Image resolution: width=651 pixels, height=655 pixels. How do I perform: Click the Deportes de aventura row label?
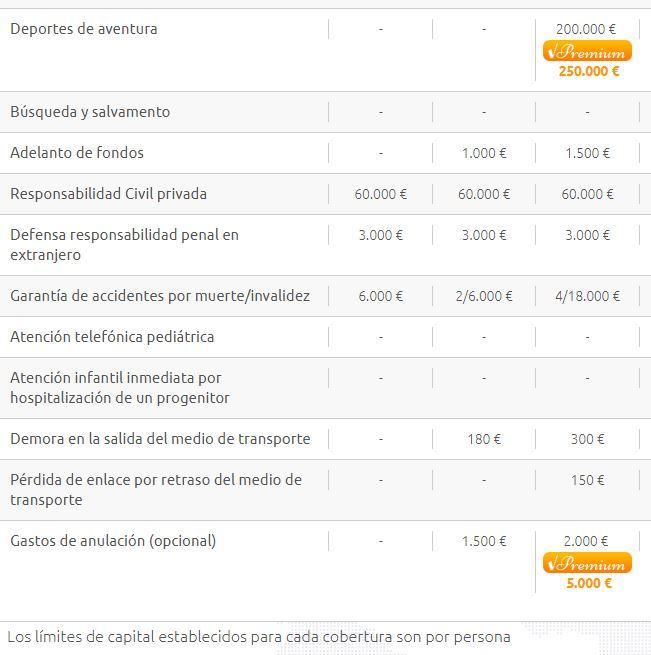pyautogui.click(x=84, y=29)
